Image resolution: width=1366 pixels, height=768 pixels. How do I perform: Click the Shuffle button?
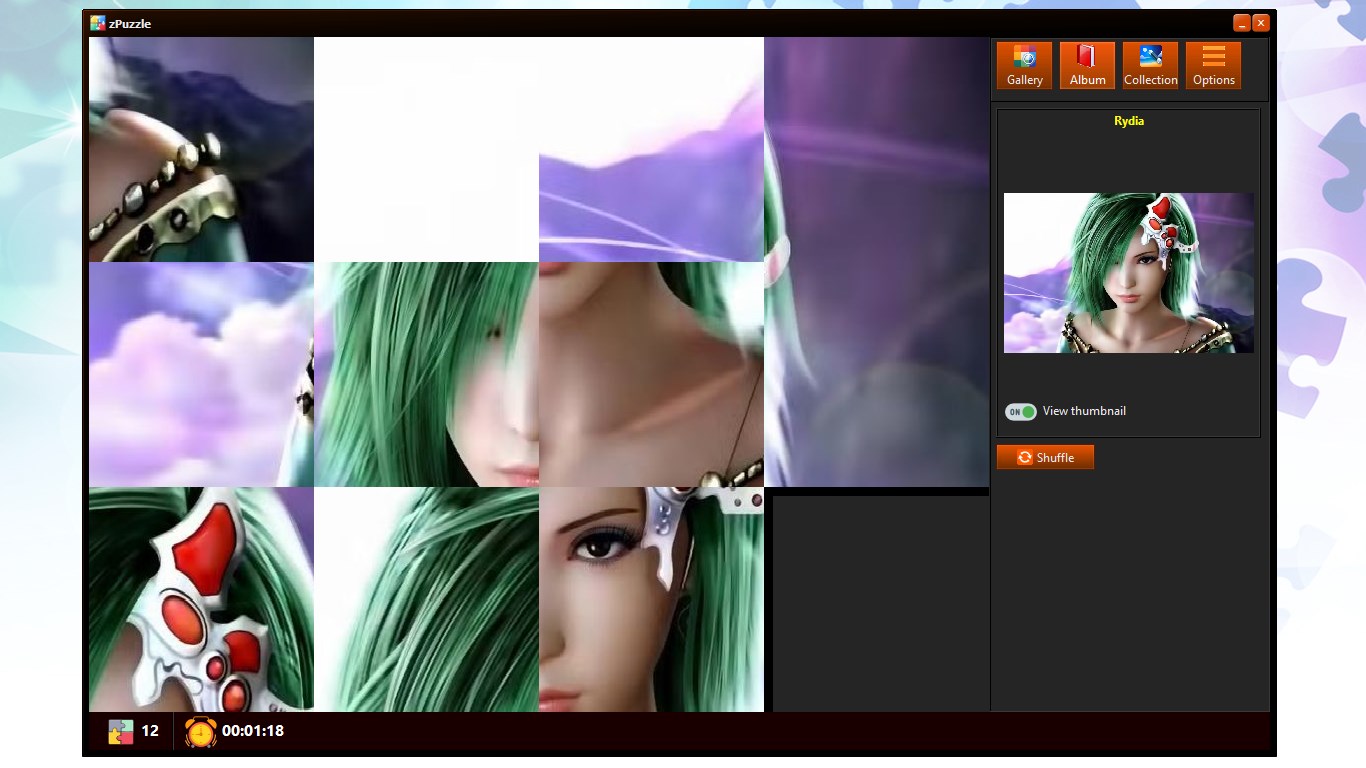[x=1045, y=457]
